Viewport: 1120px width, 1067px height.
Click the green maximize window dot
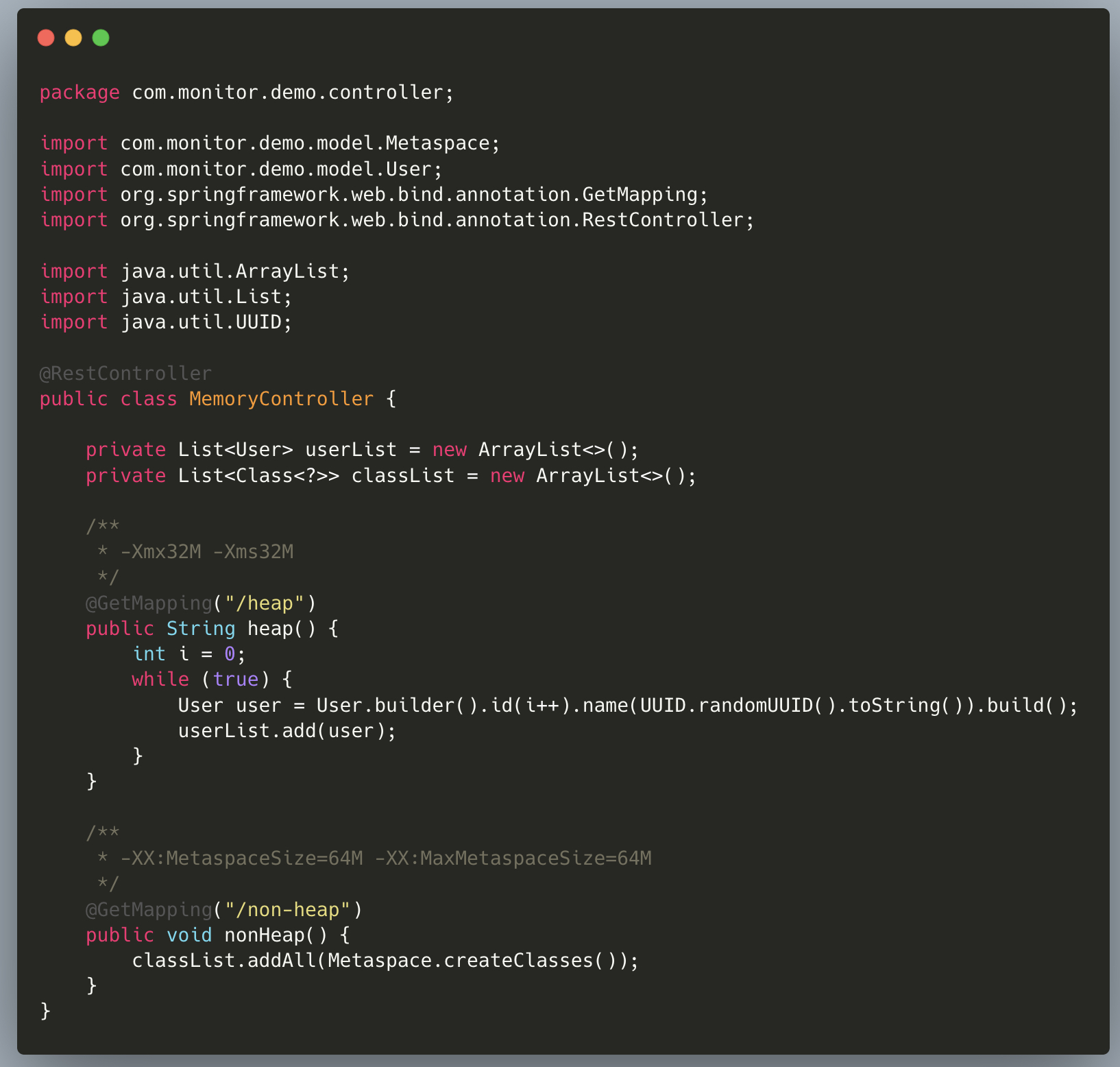[x=101, y=38]
